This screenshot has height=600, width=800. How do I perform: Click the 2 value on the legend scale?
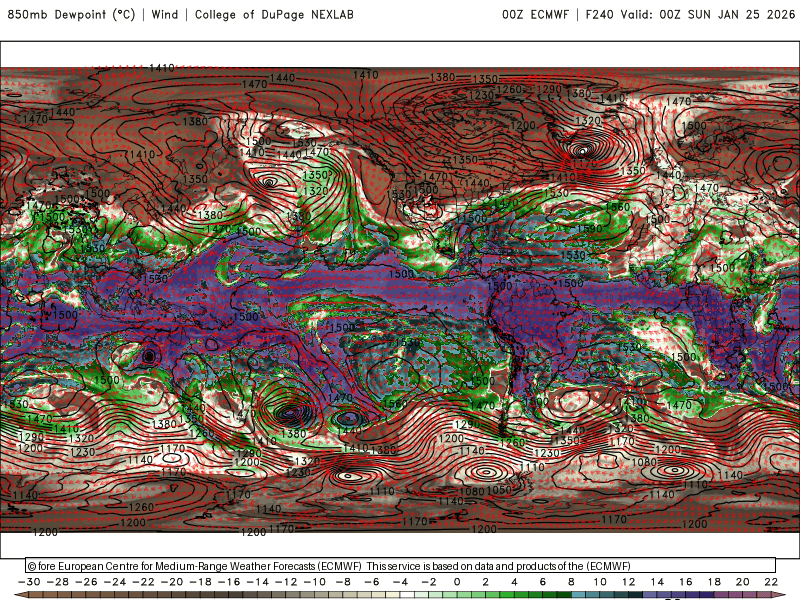tap(485, 582)
